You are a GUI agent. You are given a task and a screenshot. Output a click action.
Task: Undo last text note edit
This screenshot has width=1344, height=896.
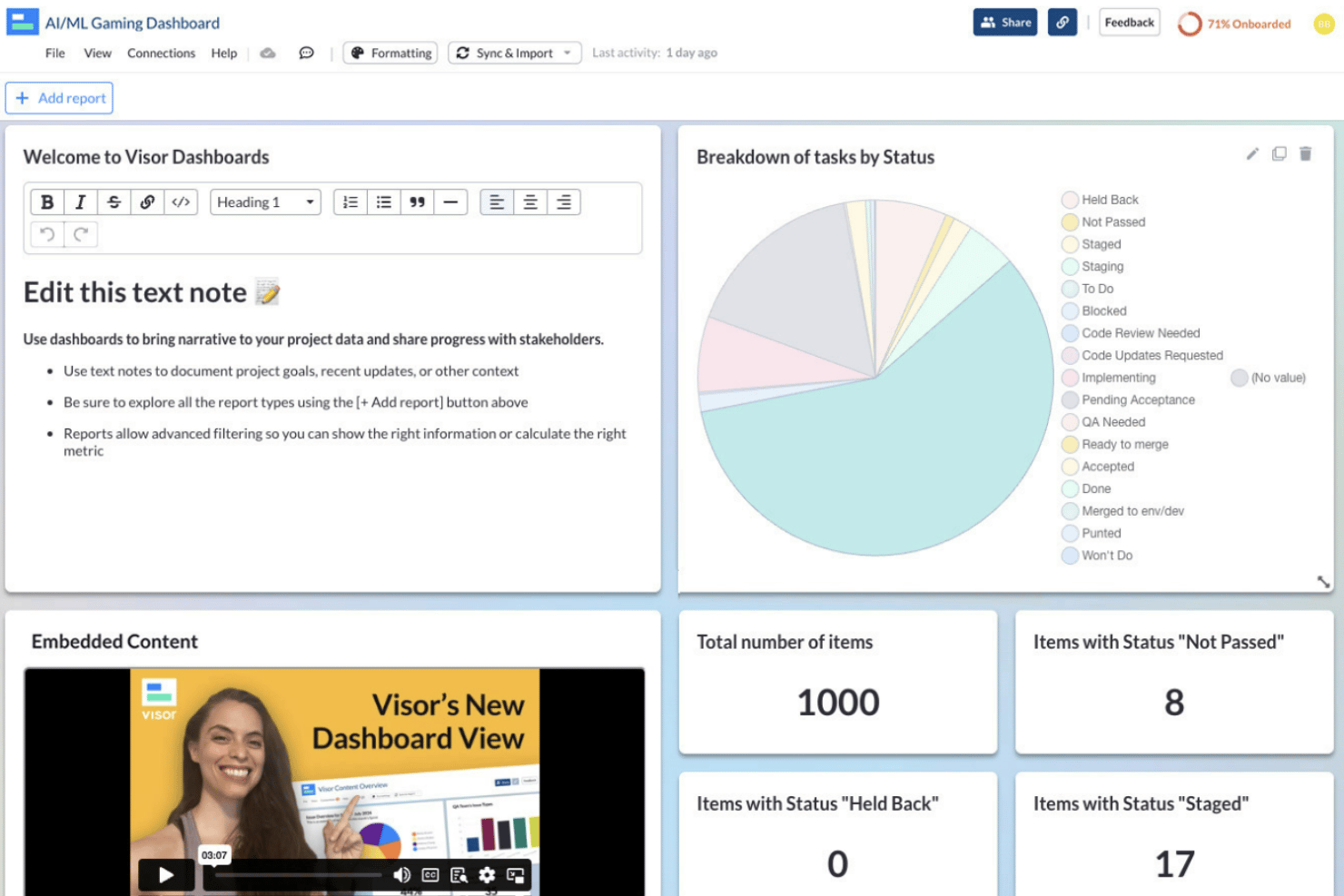47,234
